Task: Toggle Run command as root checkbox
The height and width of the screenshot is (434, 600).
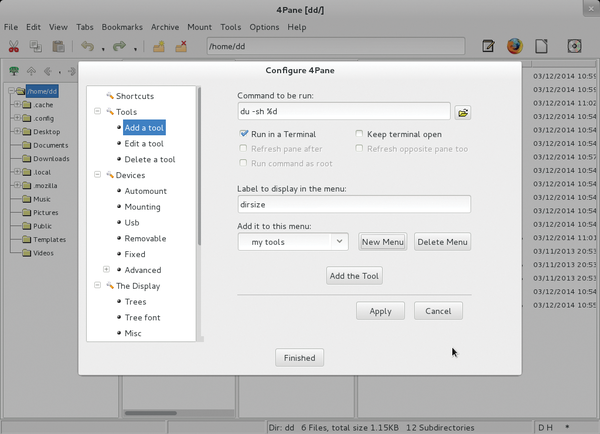Action: [243, 163]
